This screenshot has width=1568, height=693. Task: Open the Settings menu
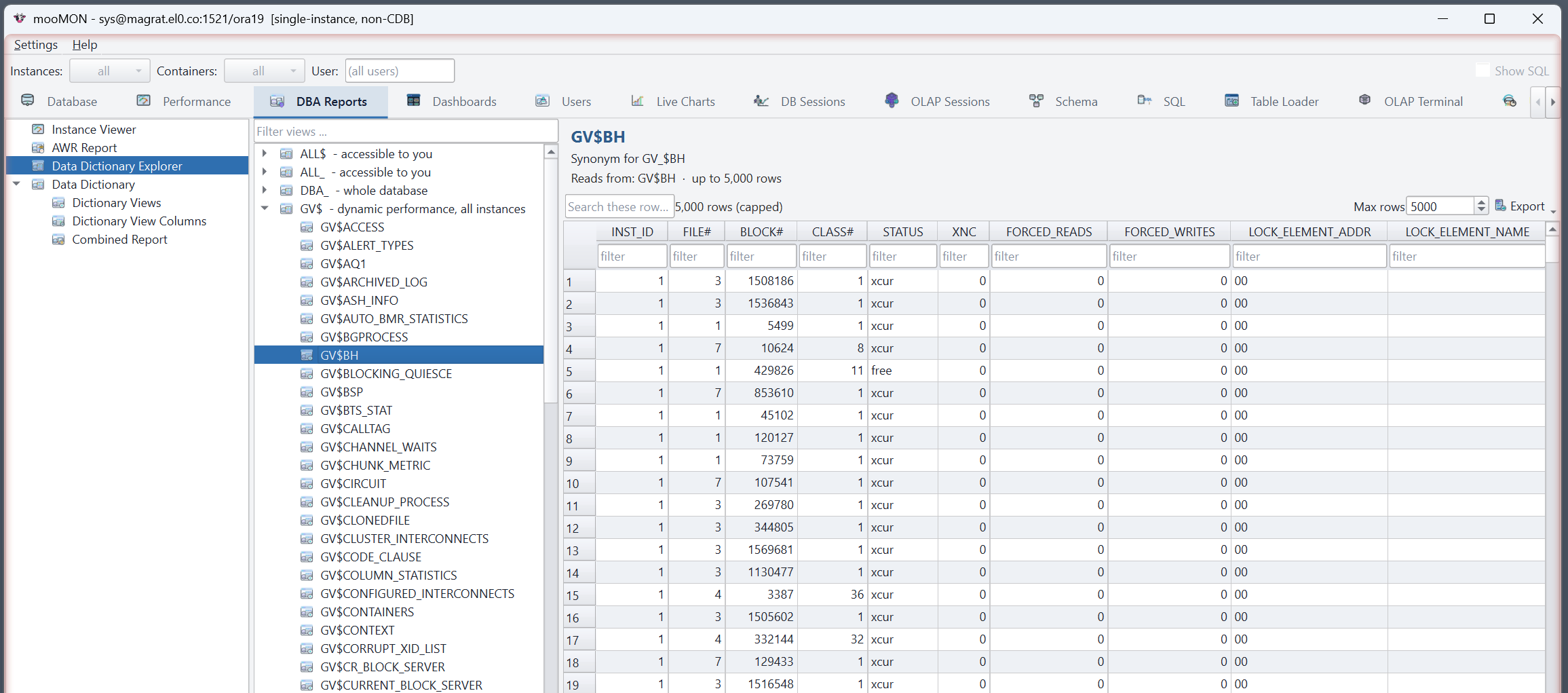click(x=36, y=44)
